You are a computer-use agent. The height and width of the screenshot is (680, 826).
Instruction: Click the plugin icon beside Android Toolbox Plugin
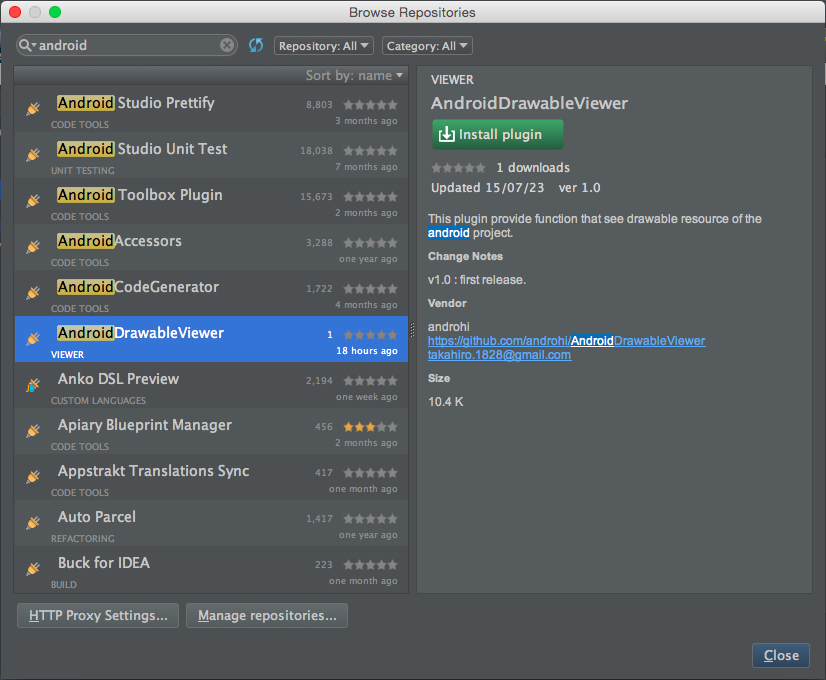[33, 201]
